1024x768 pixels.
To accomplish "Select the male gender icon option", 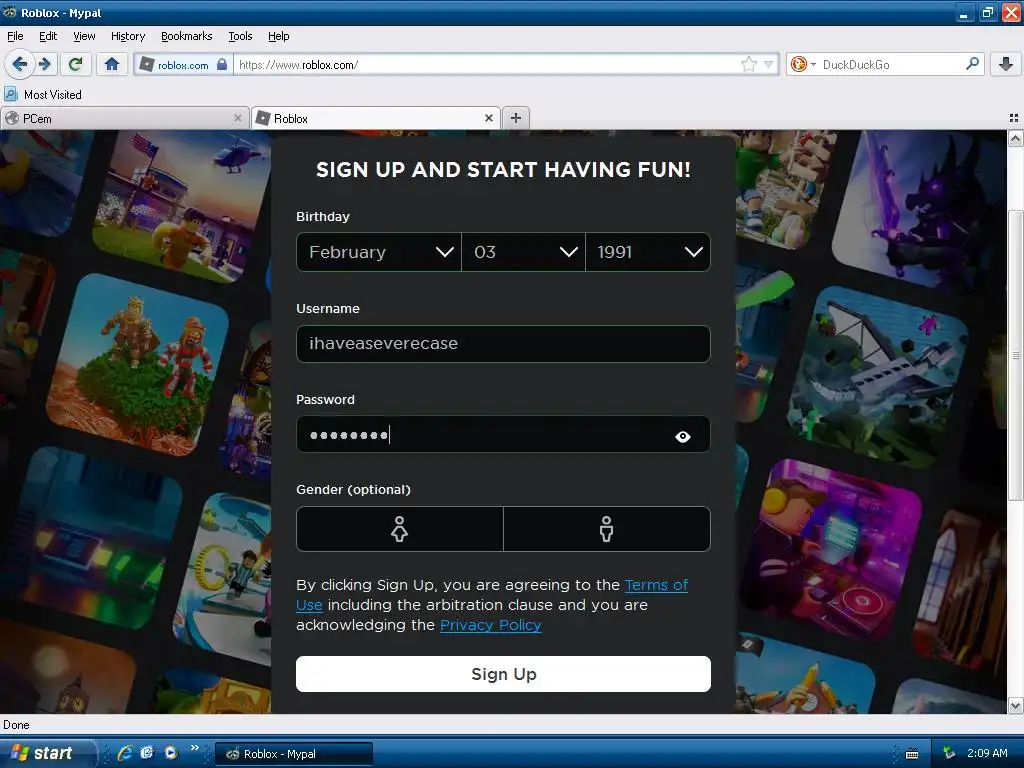I will tap(607, 529).
